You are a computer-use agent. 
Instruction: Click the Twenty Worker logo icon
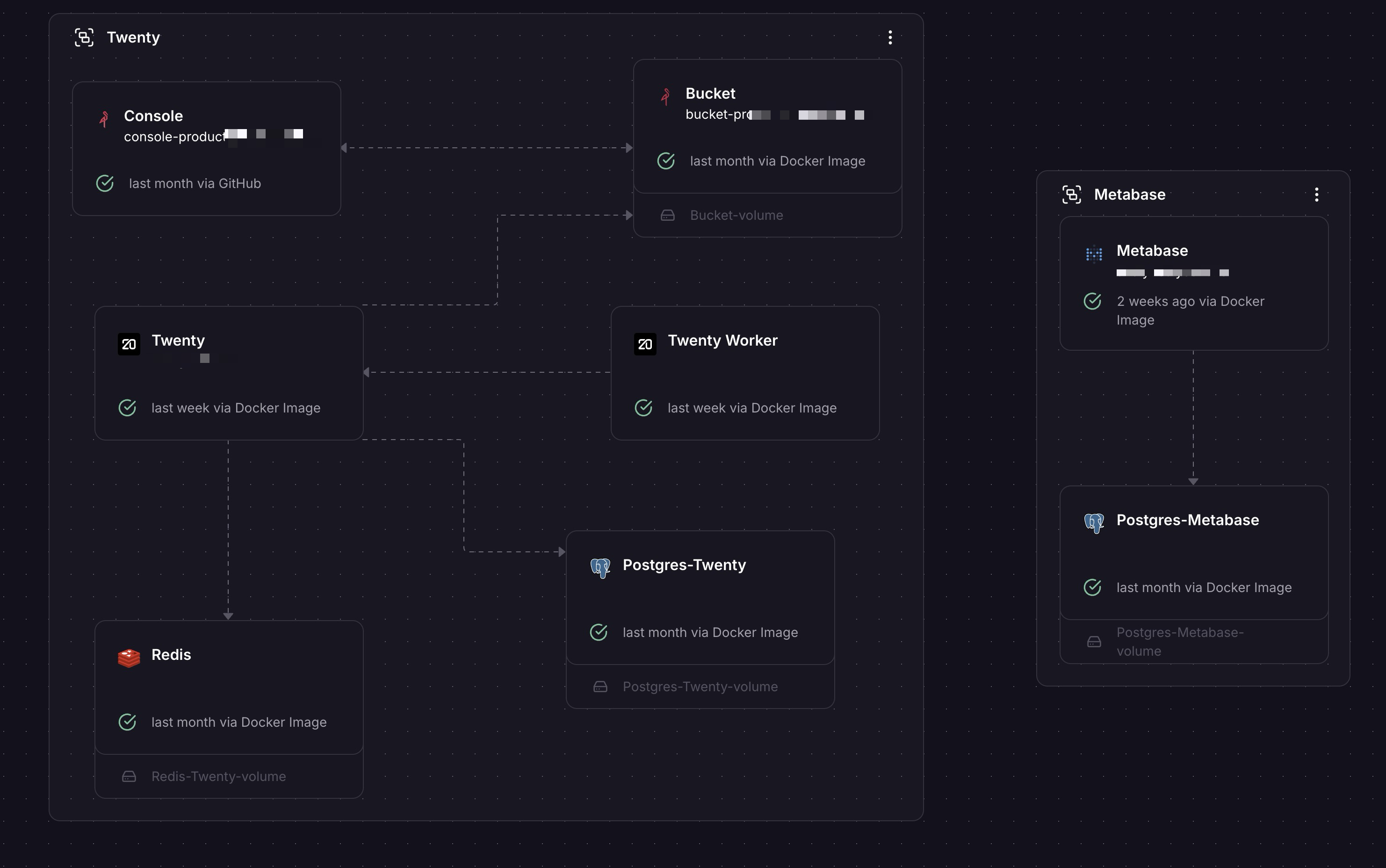click(645, 345)
